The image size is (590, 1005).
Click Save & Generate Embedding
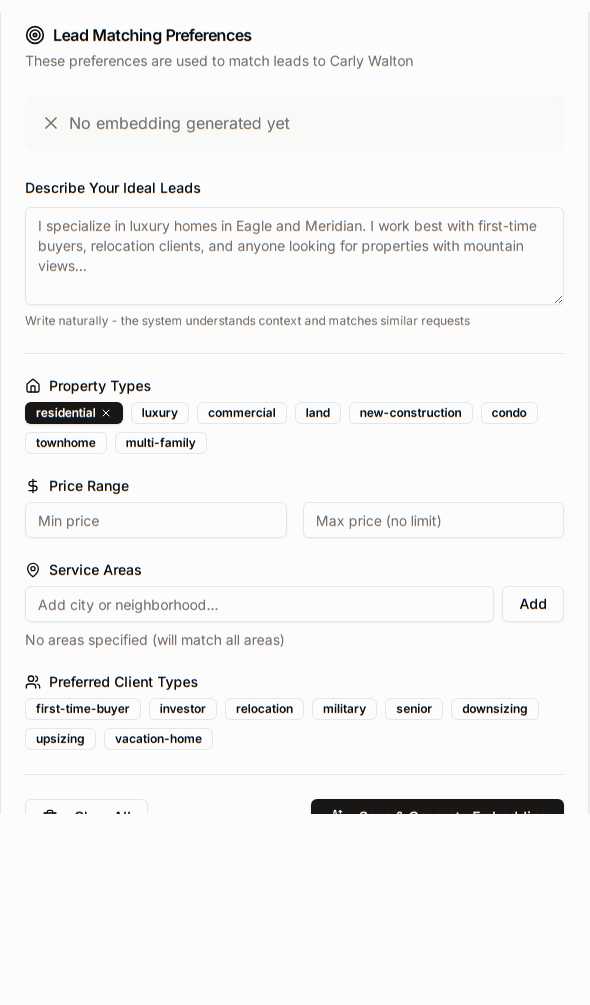coord(437,810)
